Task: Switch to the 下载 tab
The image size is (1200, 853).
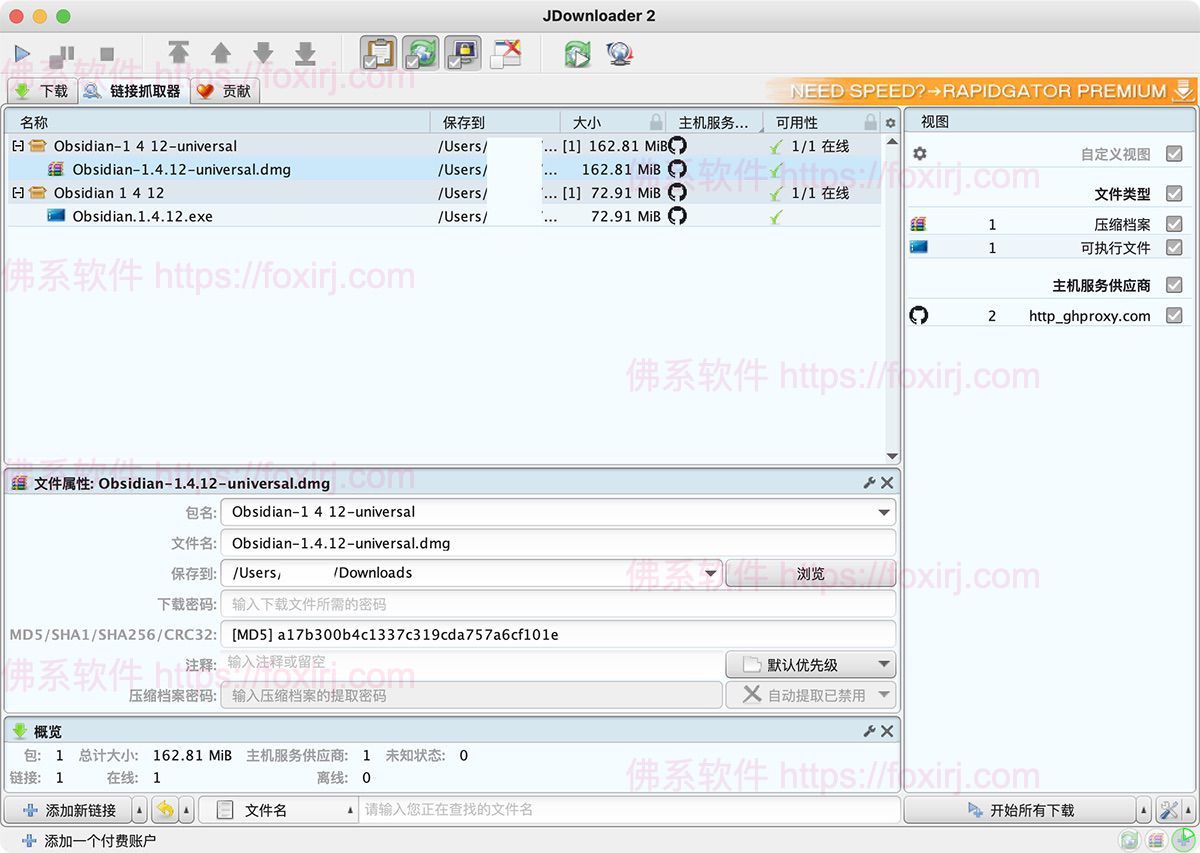Action: tap(42, 90)
